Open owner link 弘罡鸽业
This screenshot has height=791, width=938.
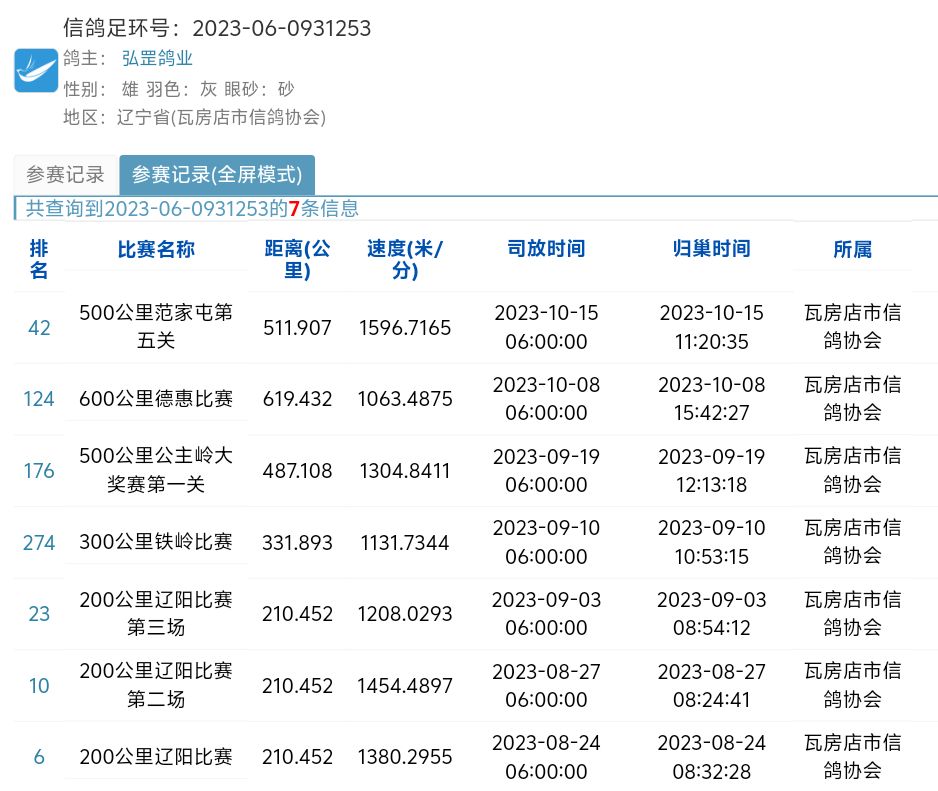point(157,59)
